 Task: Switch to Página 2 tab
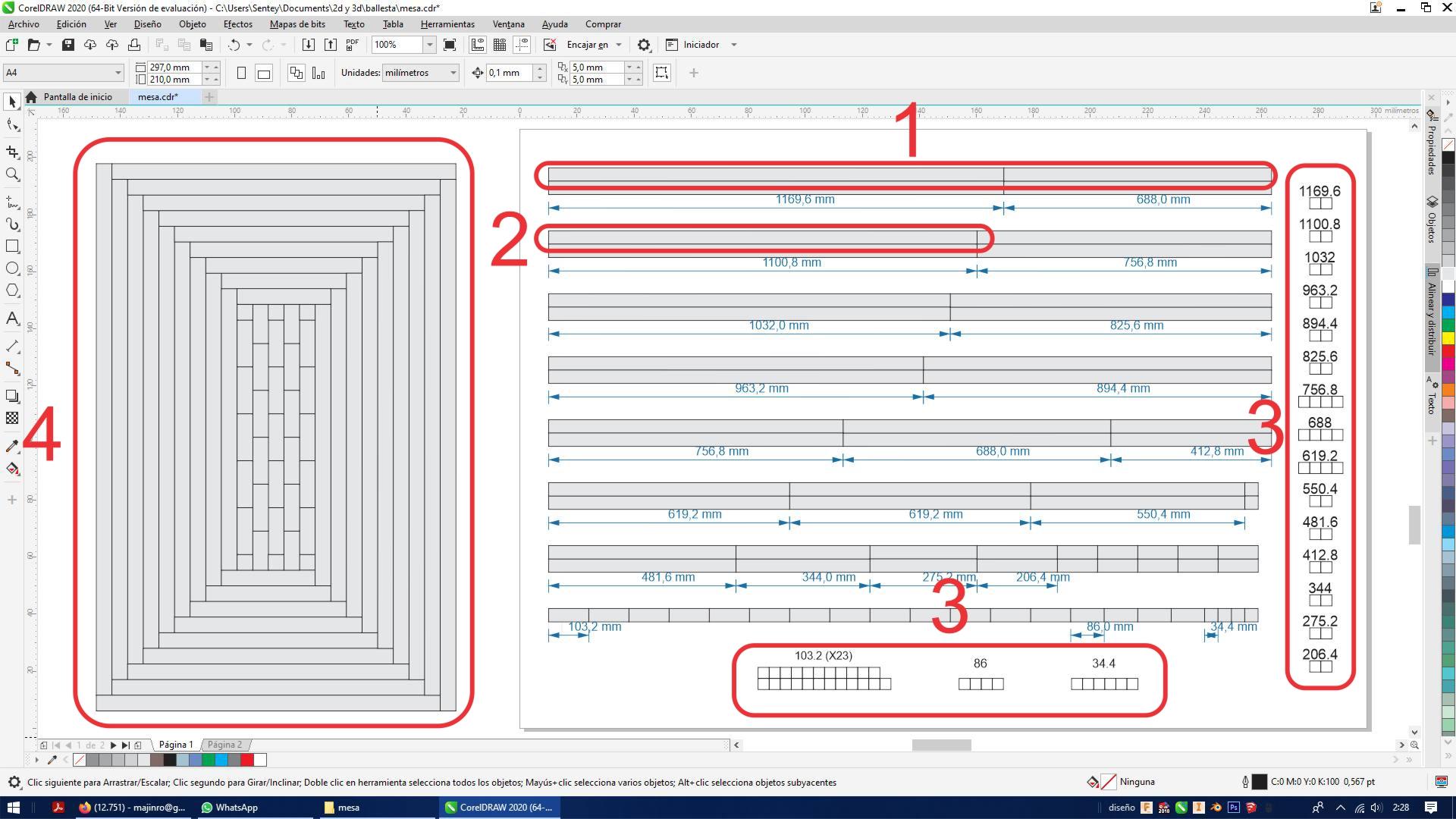(x=224, y=745)
